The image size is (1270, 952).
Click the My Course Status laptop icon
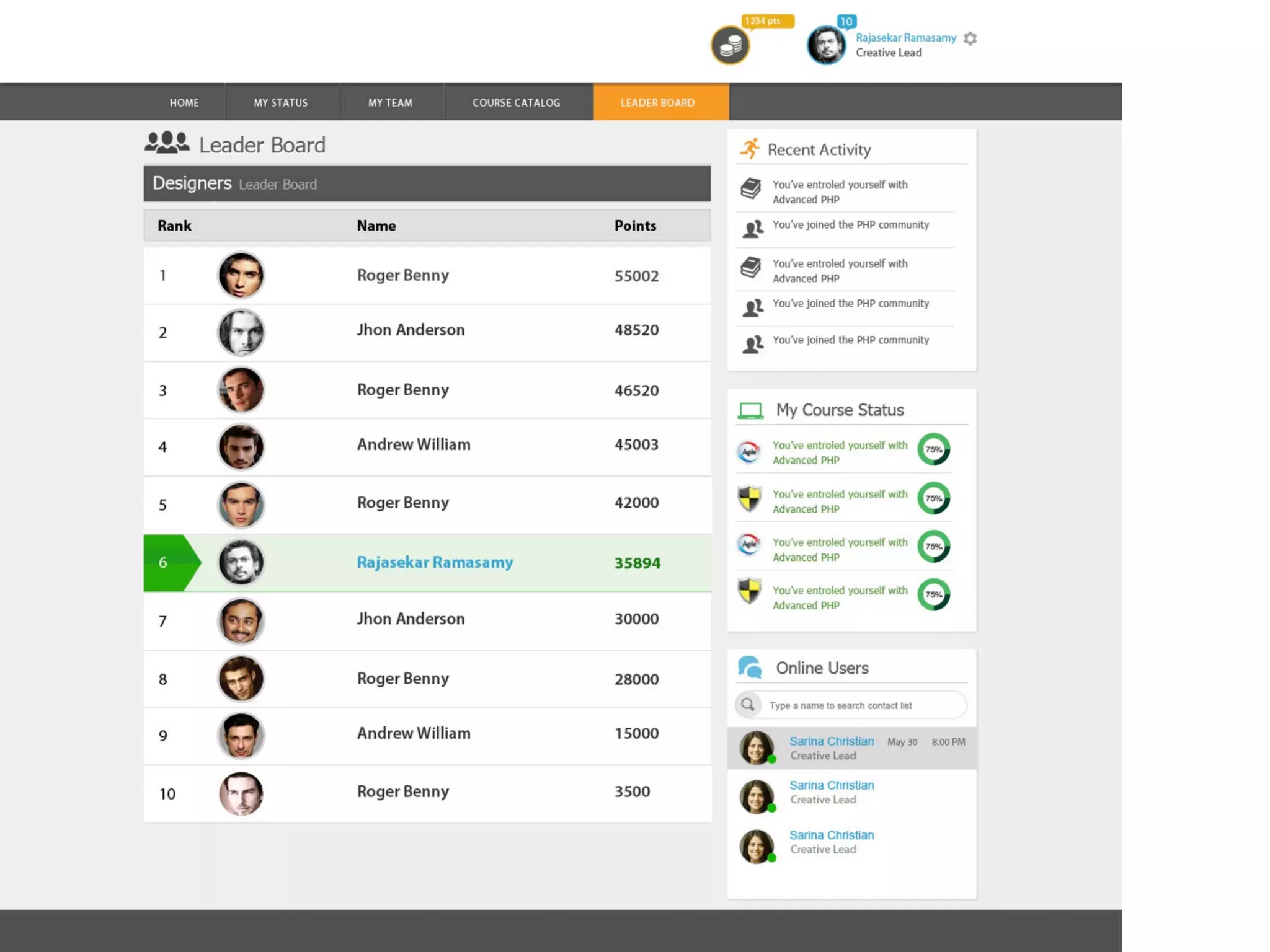pyautogui.click(x=750, y=410)
